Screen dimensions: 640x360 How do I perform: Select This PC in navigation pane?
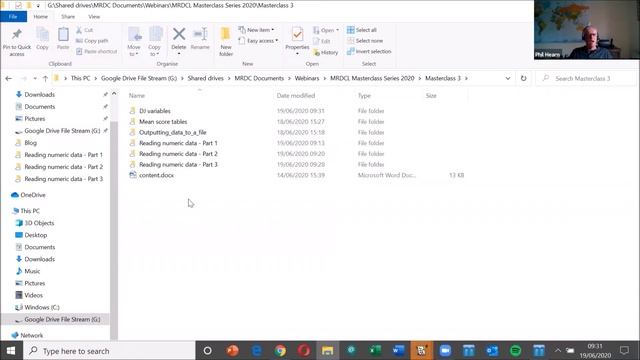click(30, 211)
